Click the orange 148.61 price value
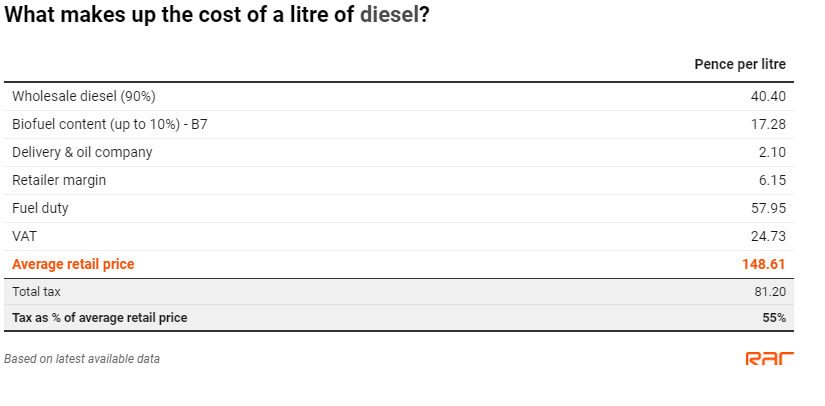This screenshot has height=406, width=825. pos(763,264)
